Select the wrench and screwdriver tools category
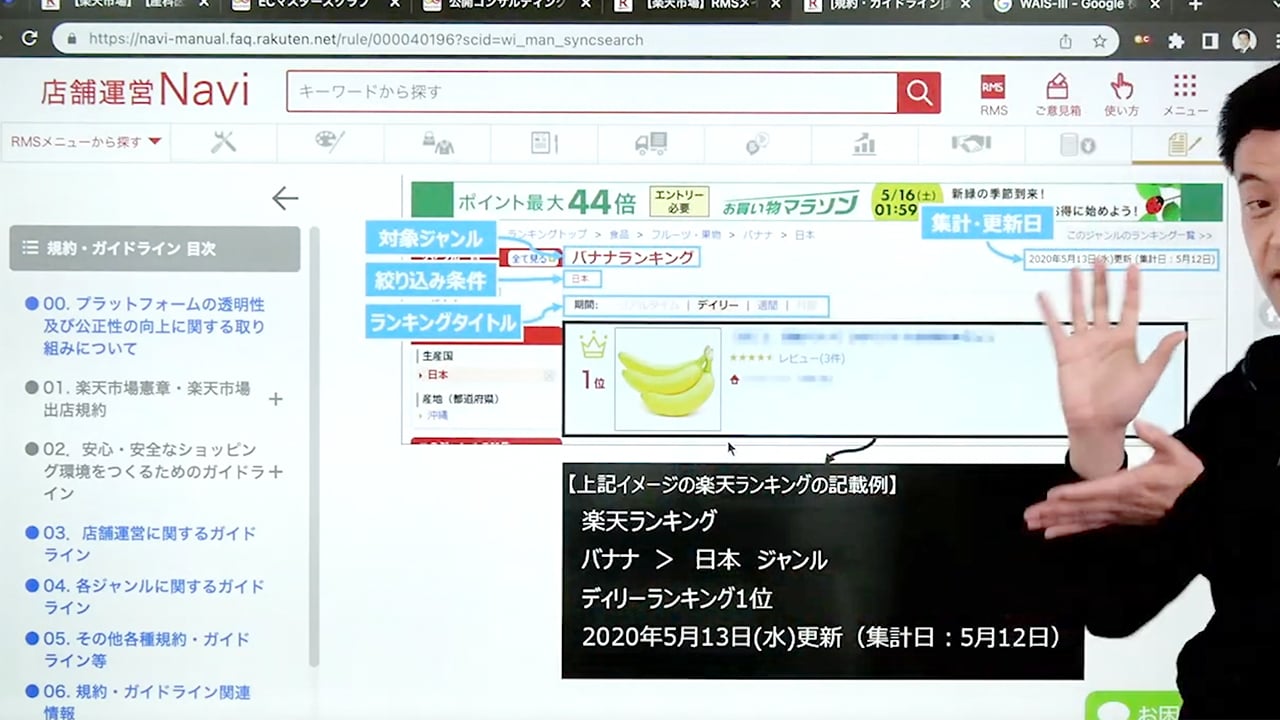 tap(223, 143)
